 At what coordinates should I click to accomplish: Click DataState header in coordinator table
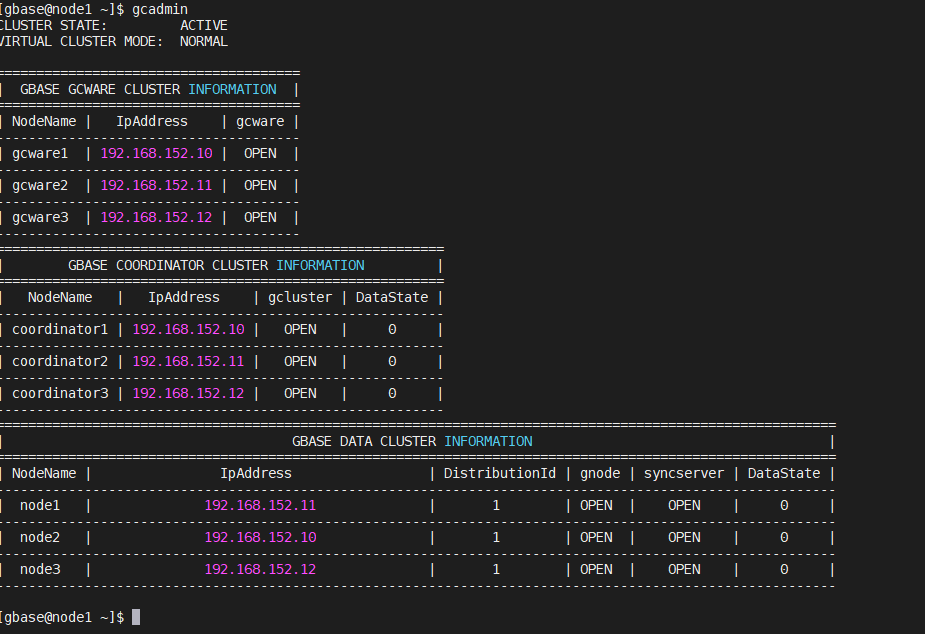(x=392, y=297)
